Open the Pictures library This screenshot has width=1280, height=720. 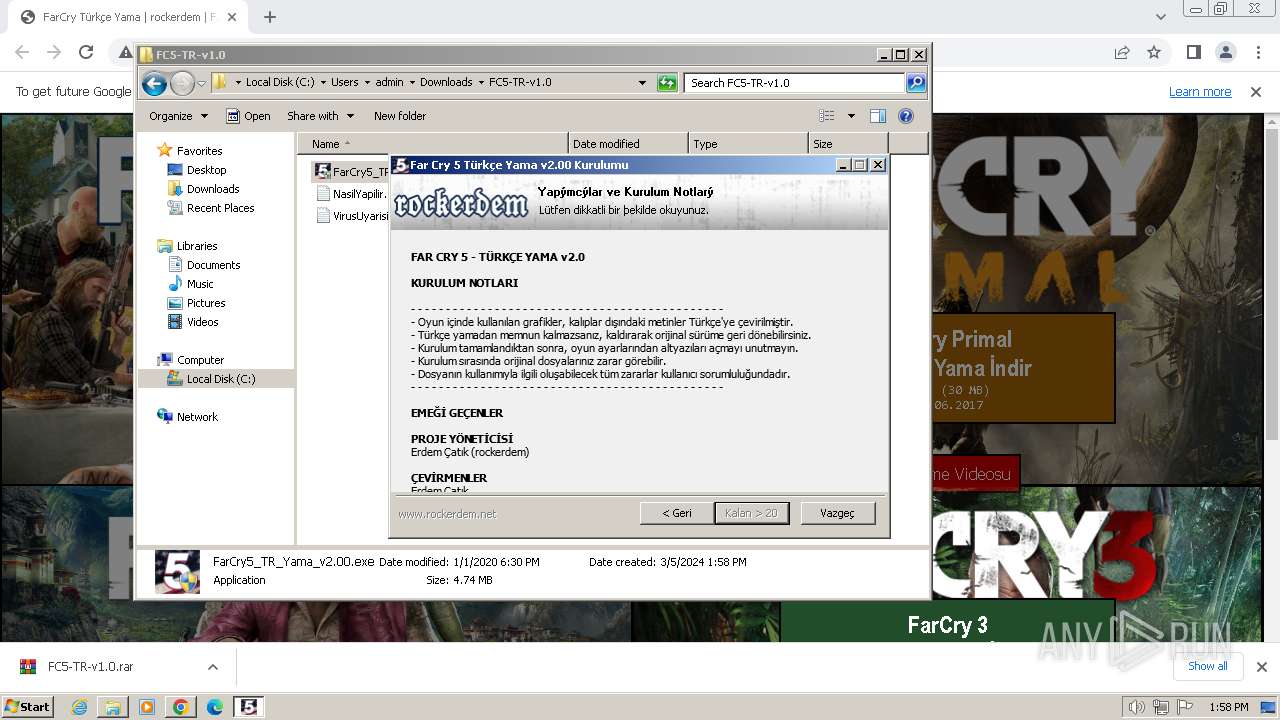206,303
